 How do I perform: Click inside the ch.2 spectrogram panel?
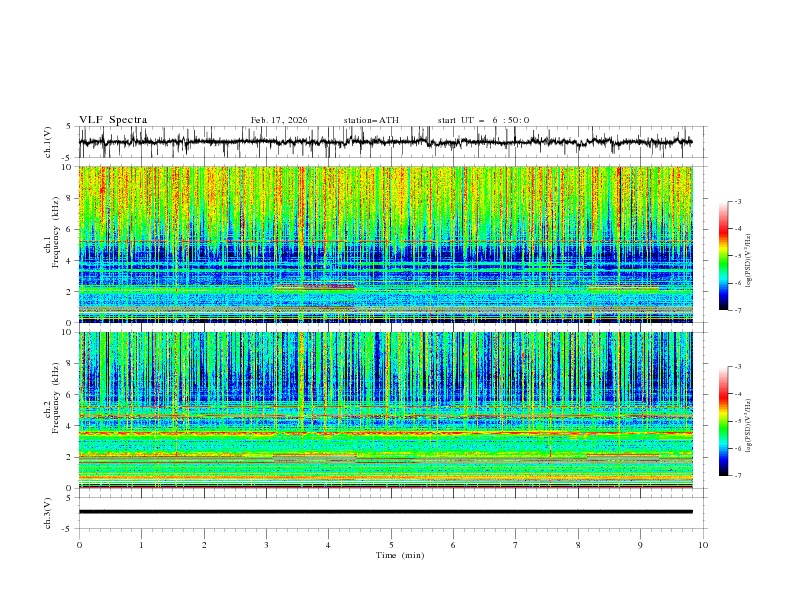point(386,410)
